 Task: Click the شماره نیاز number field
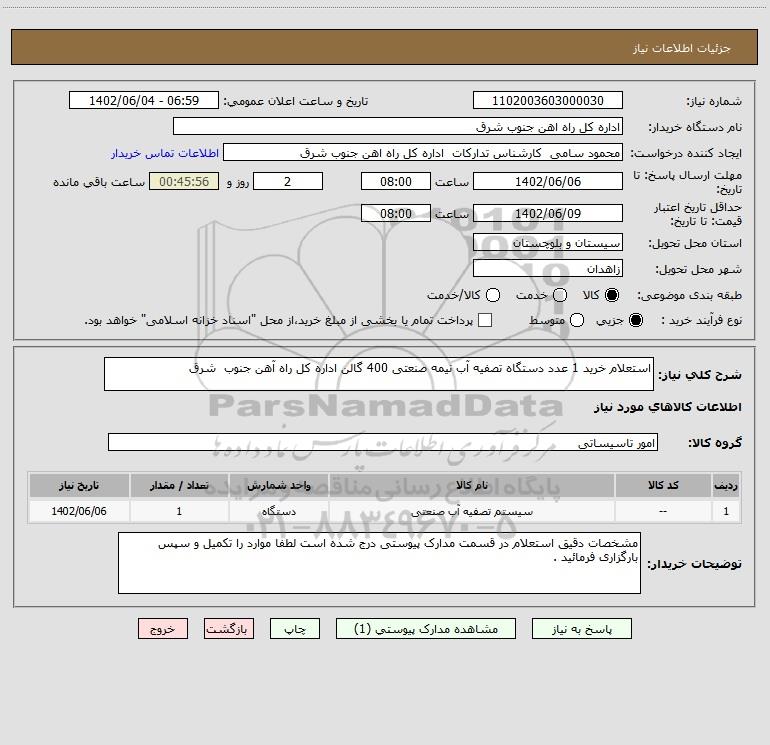click(548, 100)
